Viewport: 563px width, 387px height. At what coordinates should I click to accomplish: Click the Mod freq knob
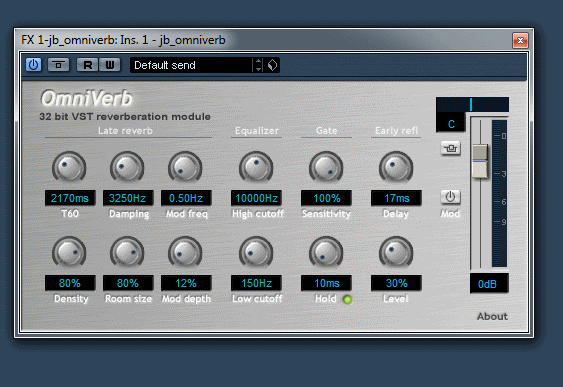185,168
